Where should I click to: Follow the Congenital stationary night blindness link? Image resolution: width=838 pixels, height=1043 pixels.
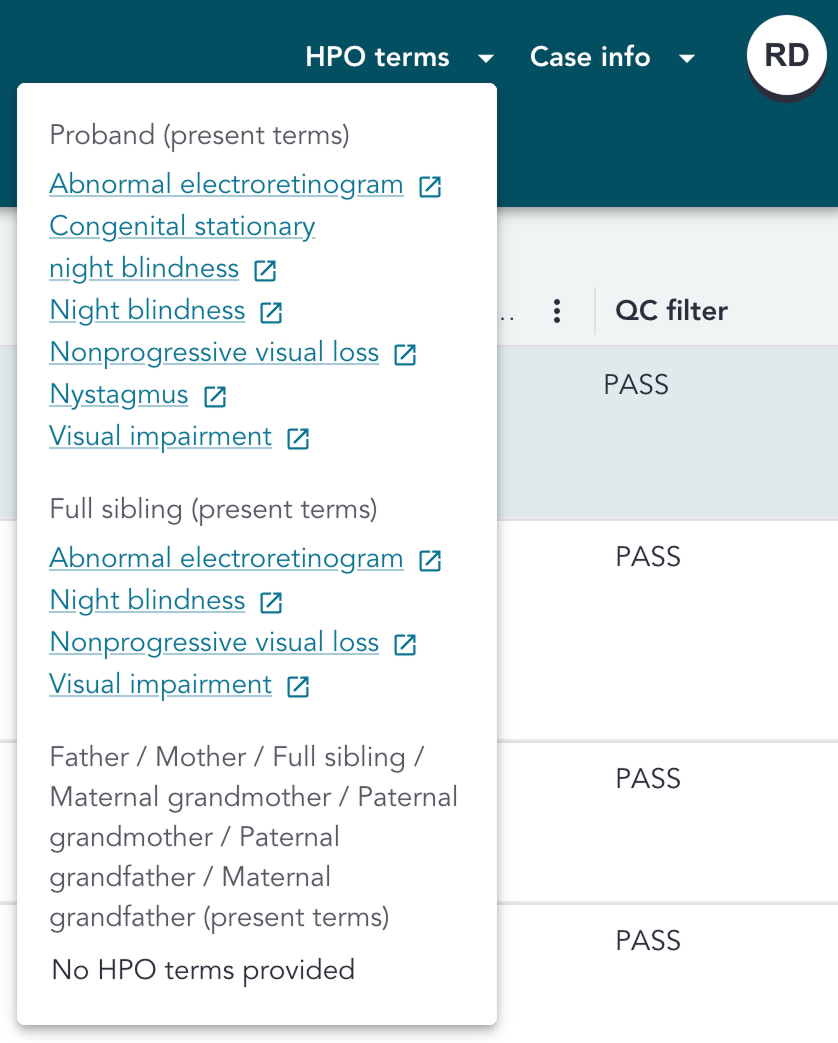(182, 227)
